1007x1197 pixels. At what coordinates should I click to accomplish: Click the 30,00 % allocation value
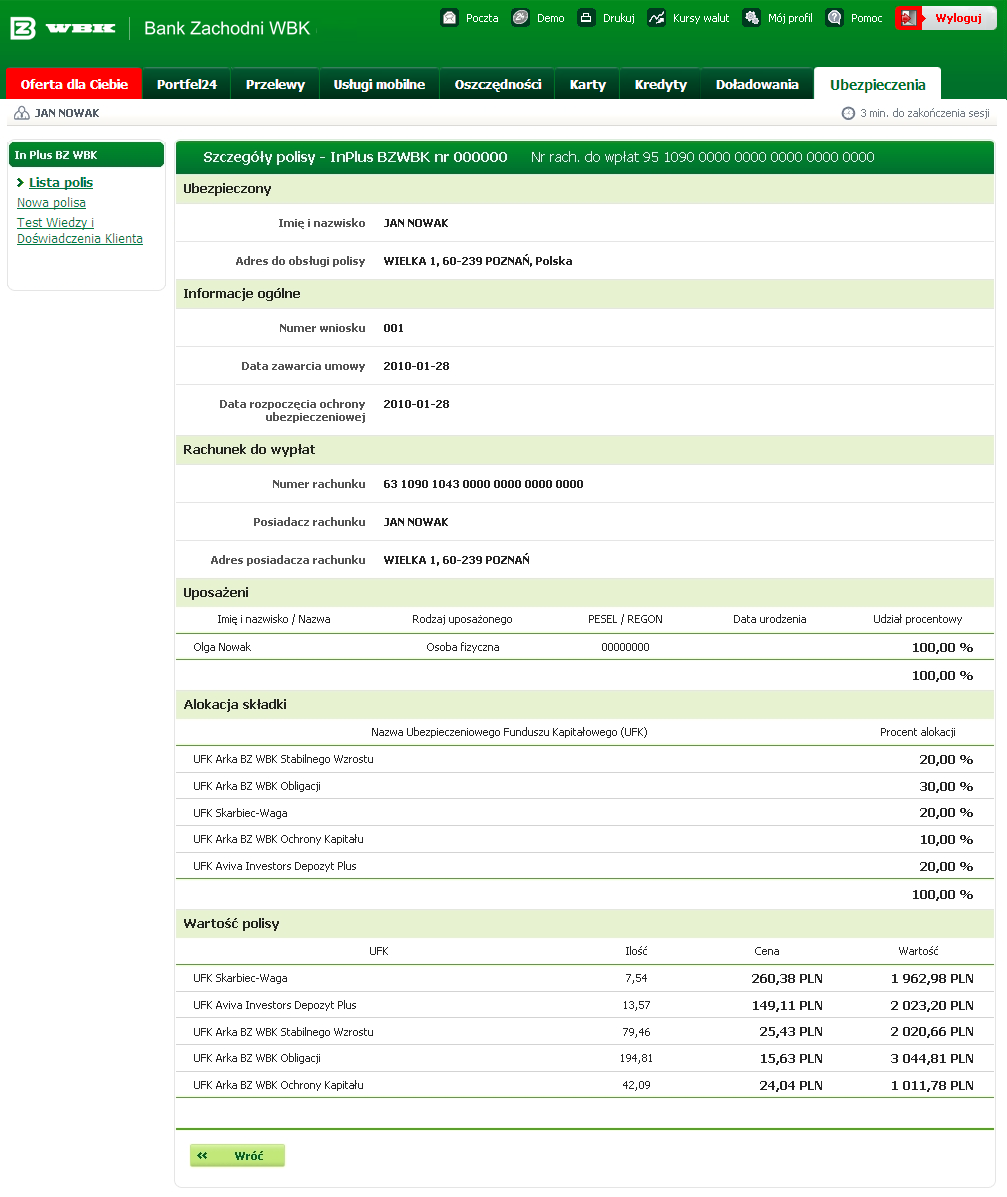(946, 786)
